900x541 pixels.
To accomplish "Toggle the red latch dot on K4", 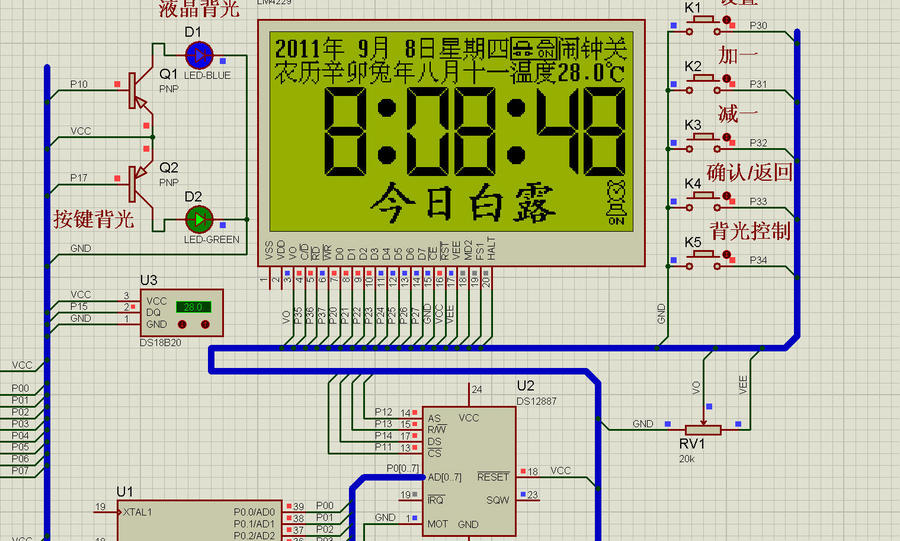I will [727, 198].
